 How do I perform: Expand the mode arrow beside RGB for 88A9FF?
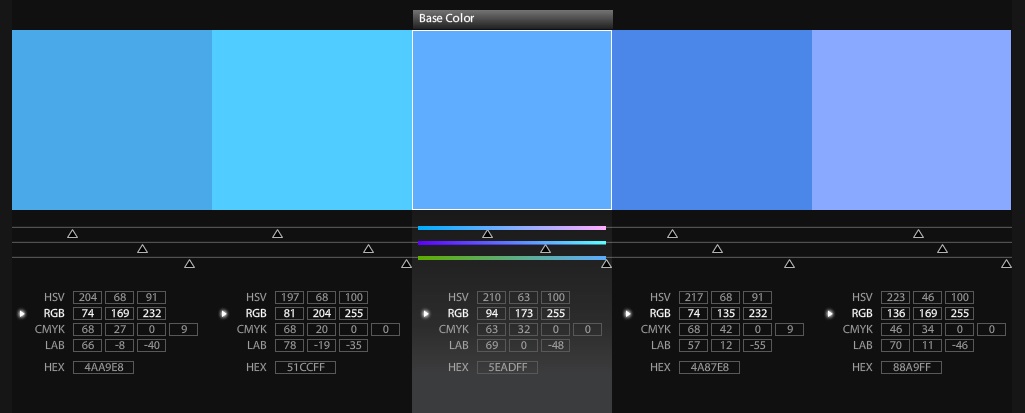(x=830, y=314)
